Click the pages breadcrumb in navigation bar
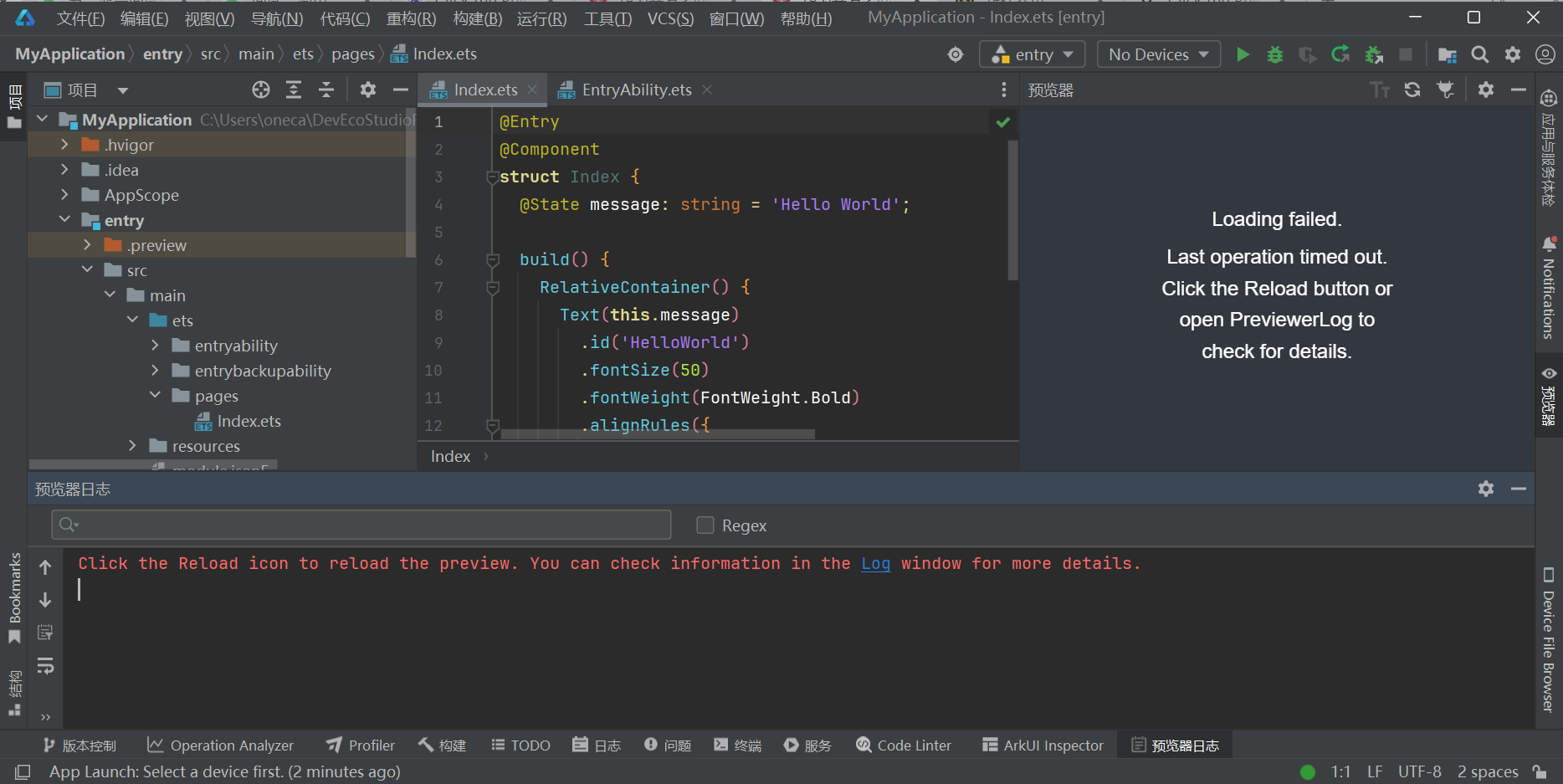The height and width of the screenshot is (784, 1563). 353,54
